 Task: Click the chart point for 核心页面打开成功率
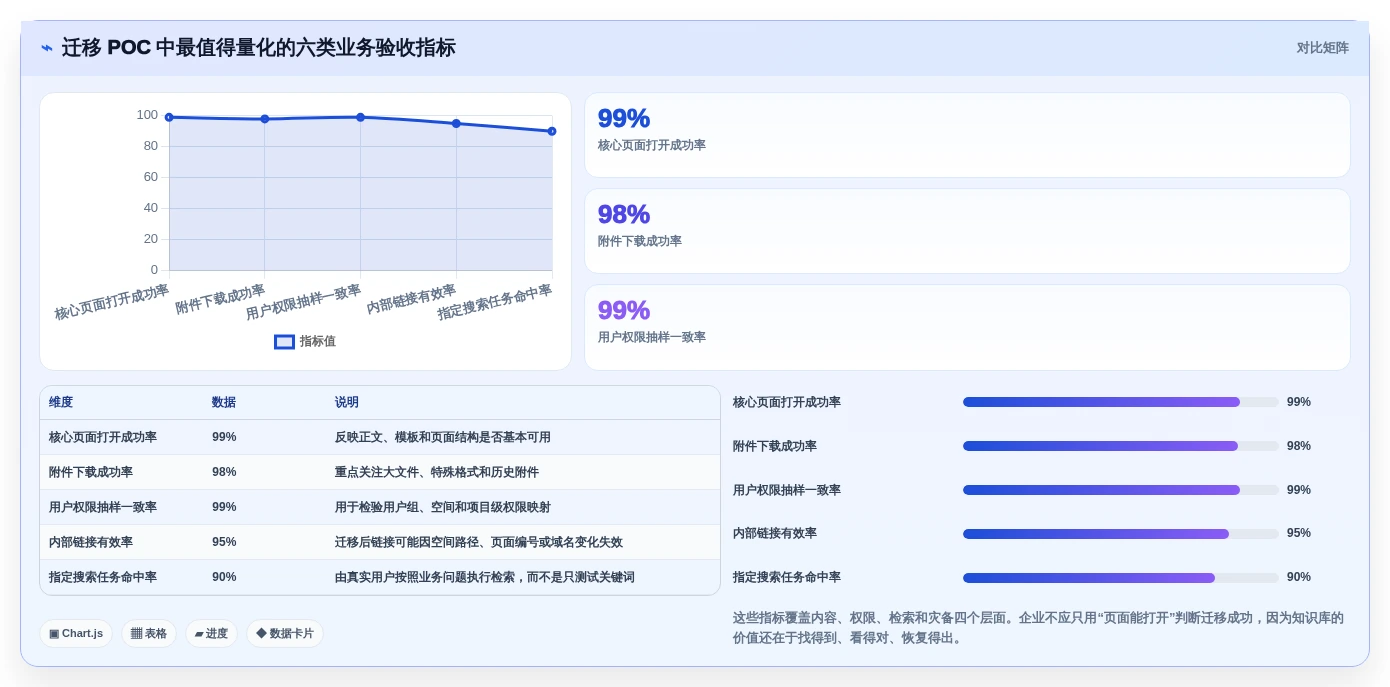coord(169,117)
